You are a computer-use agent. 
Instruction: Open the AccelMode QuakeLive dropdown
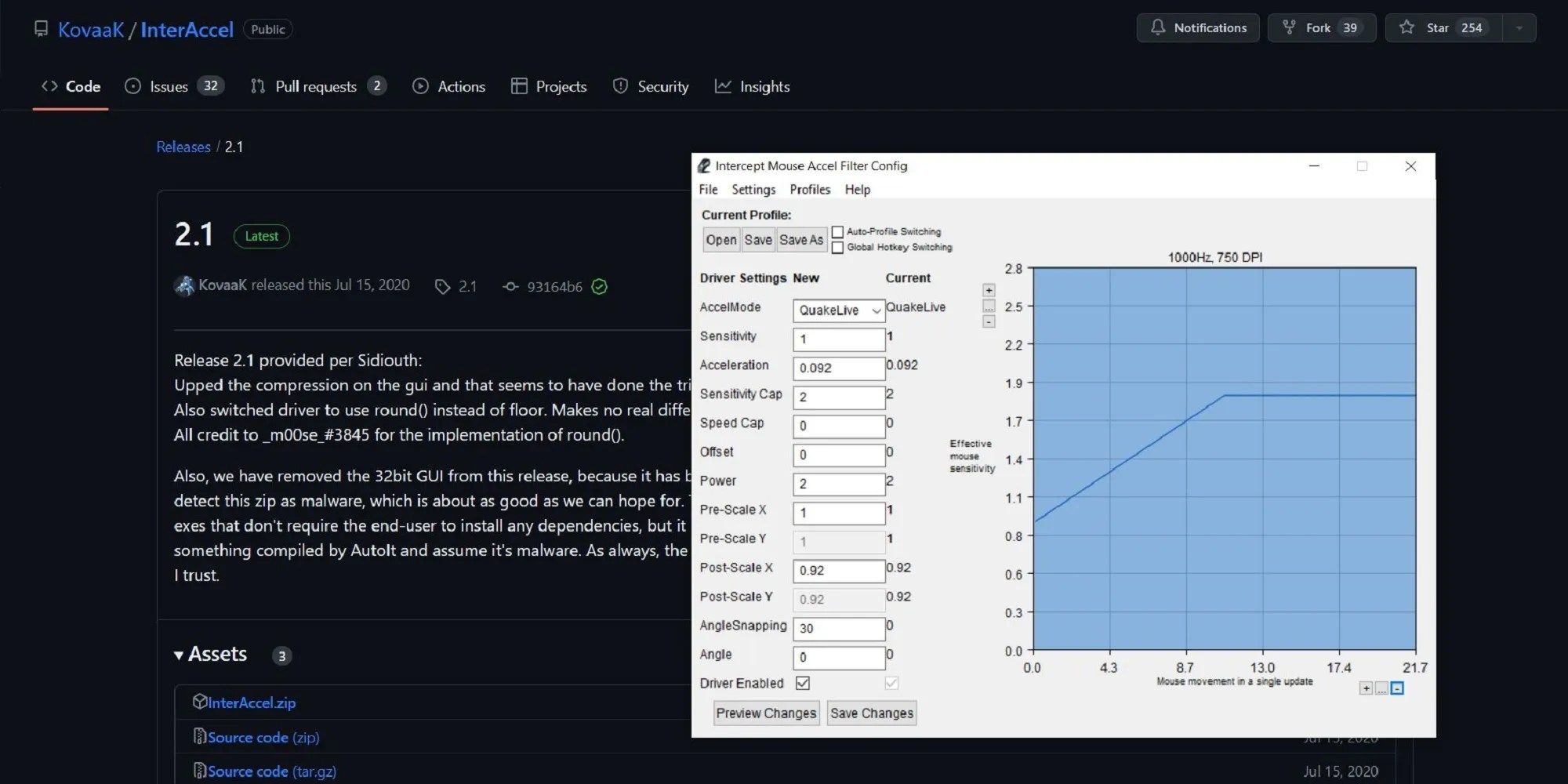pyautogui.click(x=839, y=310)
